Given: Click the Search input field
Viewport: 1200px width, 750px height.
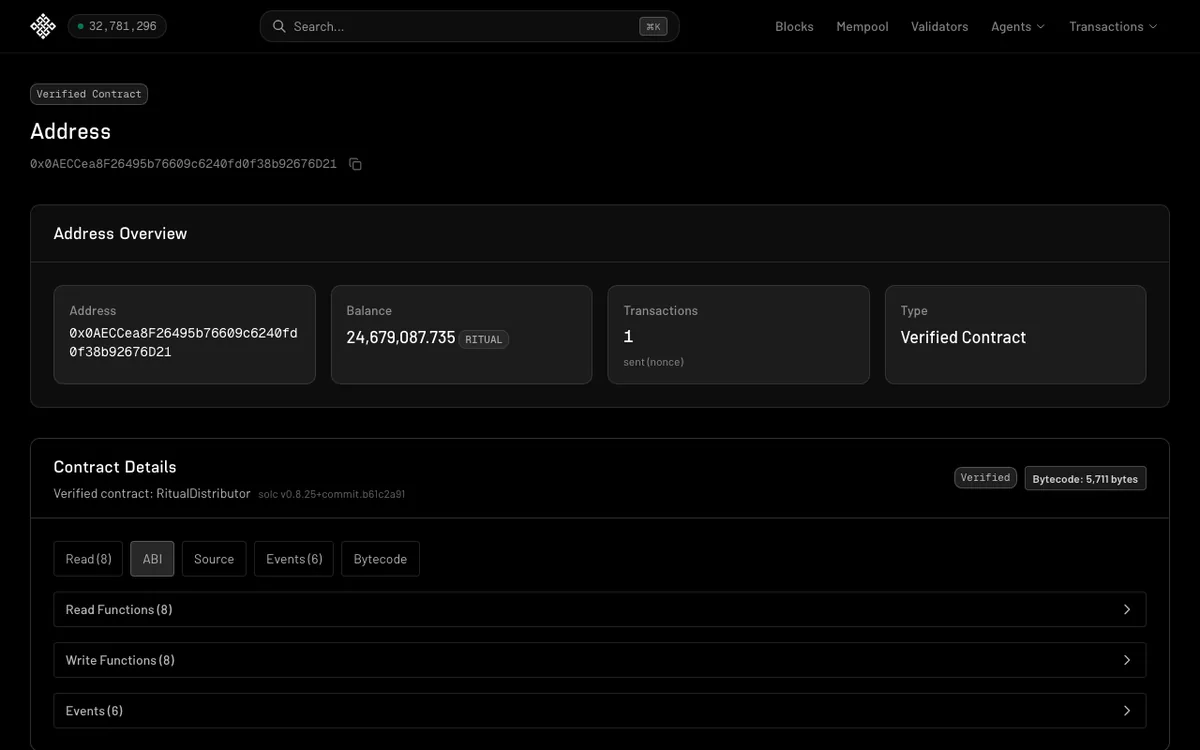Looking at the screenshot, I should (469, 26).
